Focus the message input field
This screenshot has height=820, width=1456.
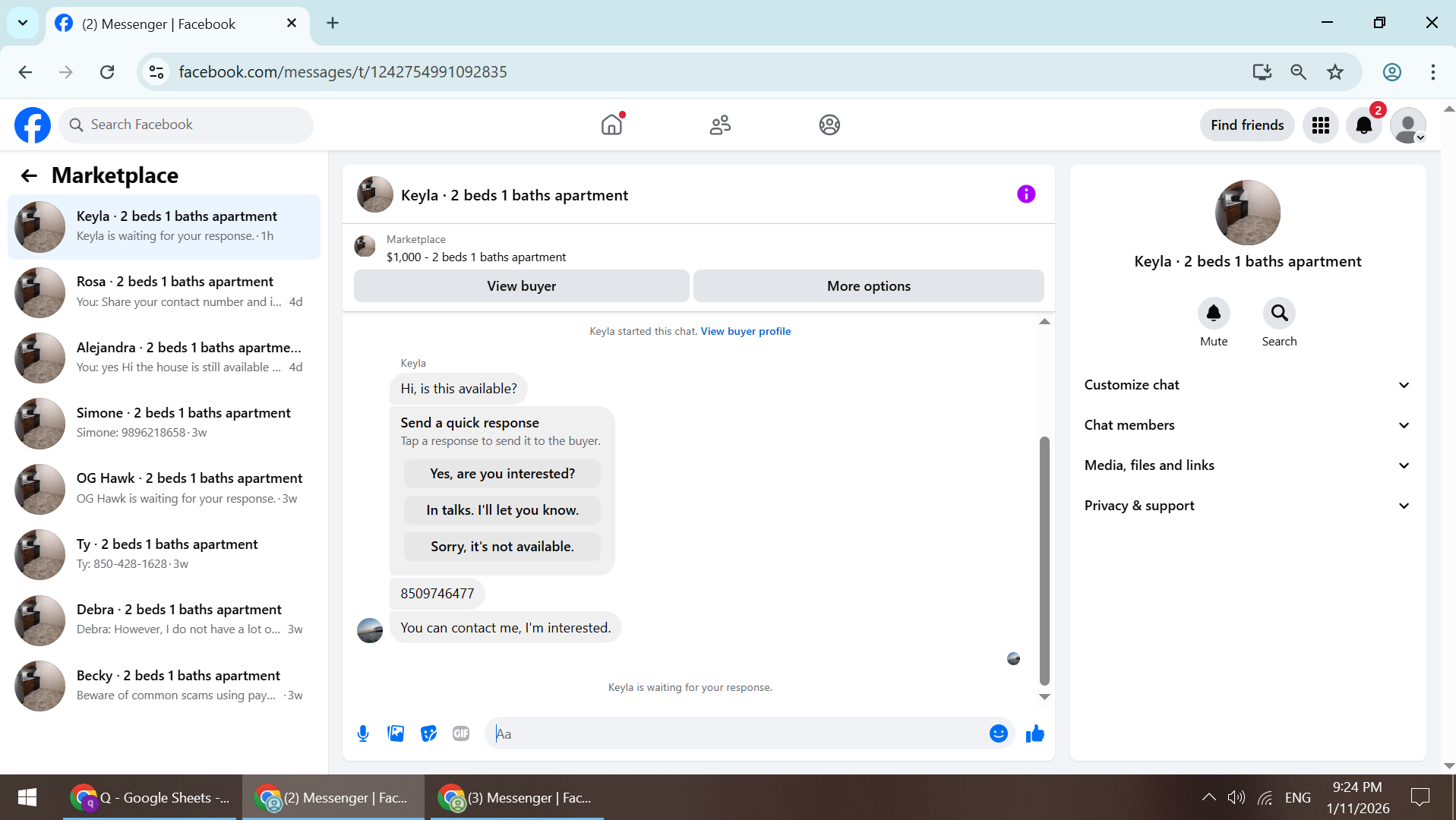(737, 733)
